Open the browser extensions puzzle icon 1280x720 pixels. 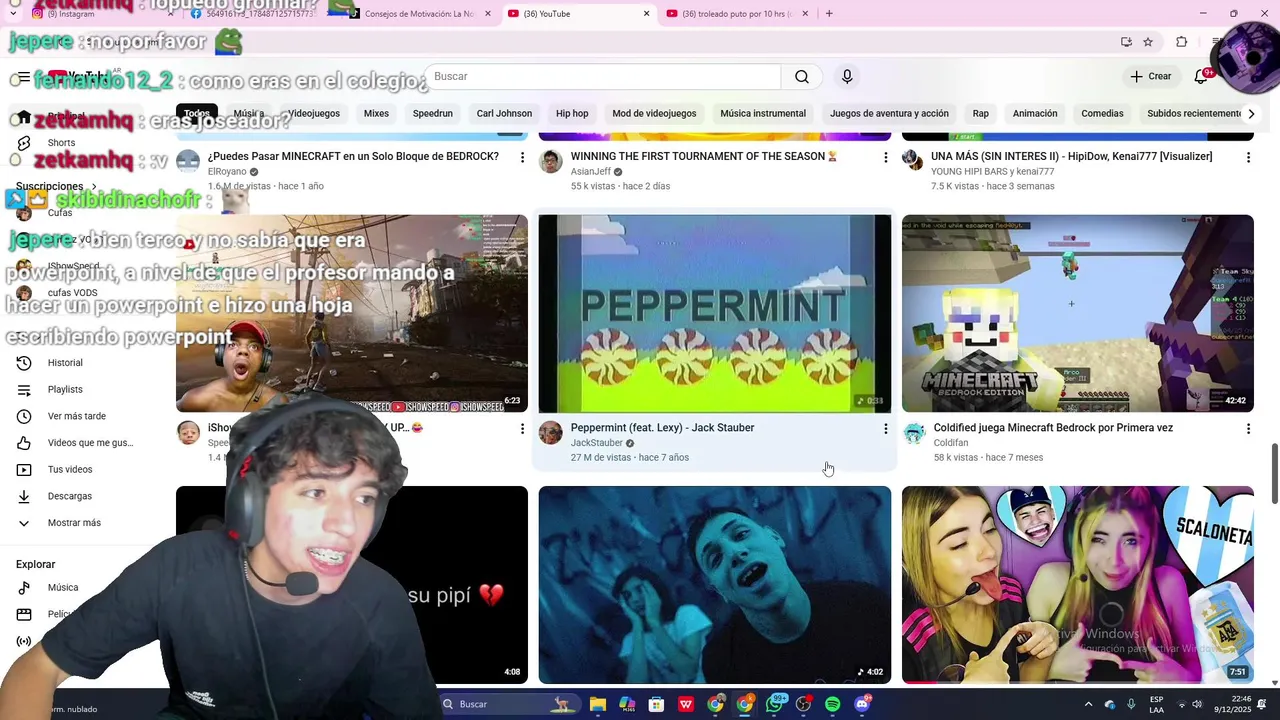pyautogui.click(x=1182, y=42)
